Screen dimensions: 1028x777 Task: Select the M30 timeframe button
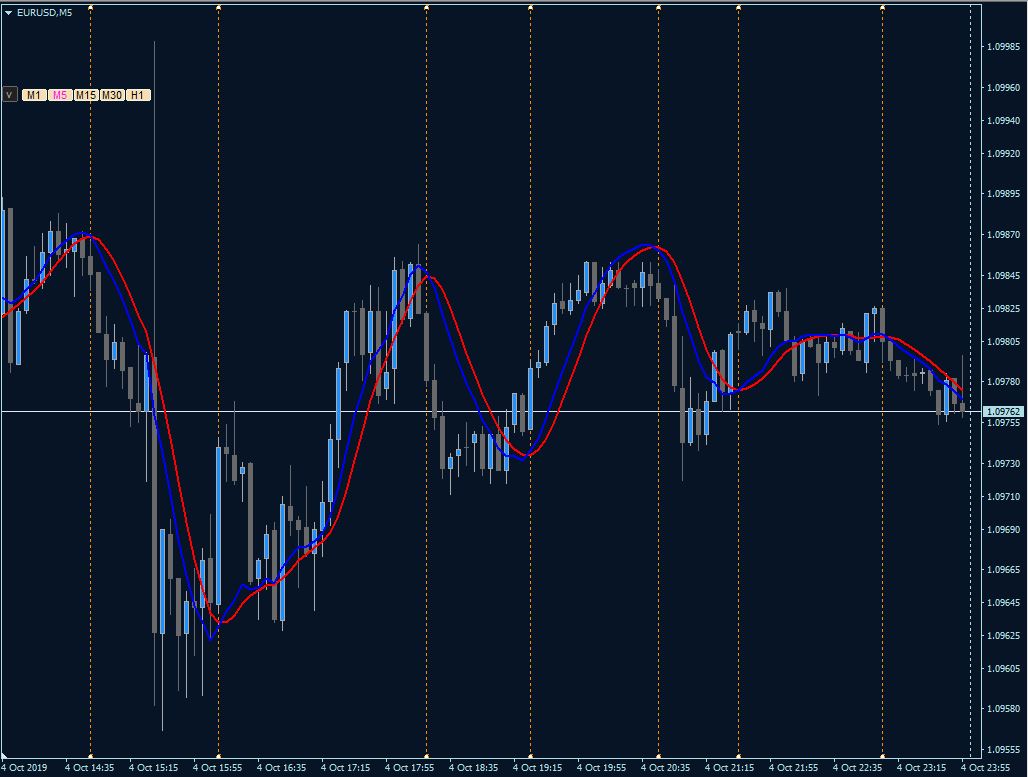click(112, 95)
